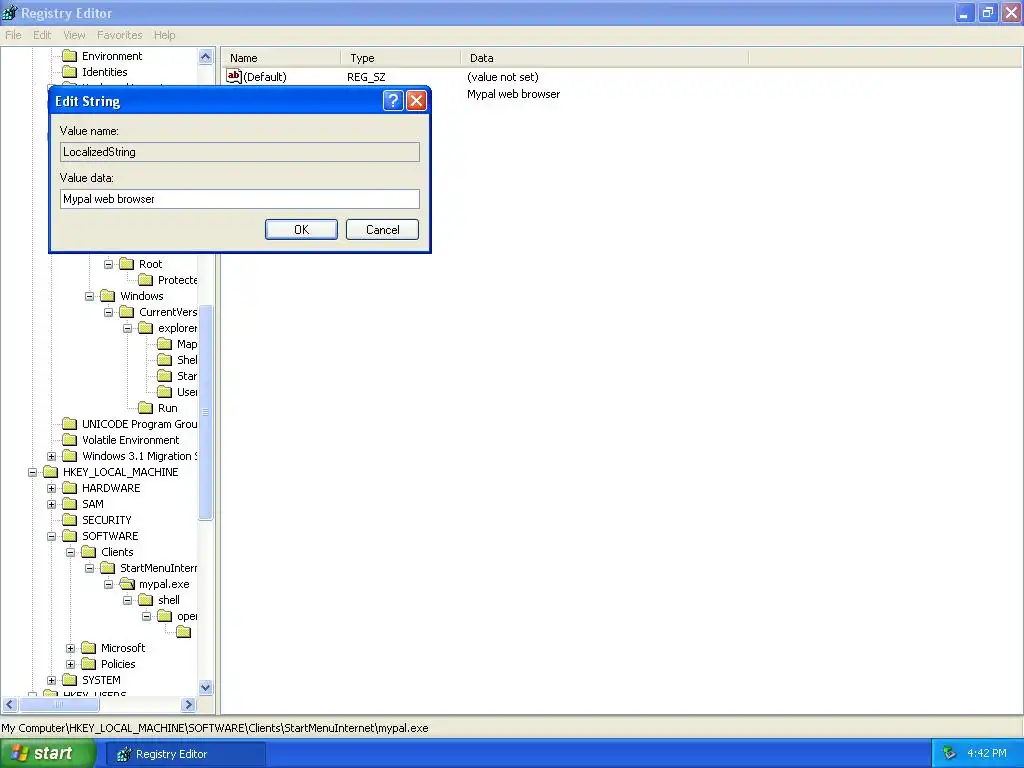Select the SECURITY folder icon
1024x768 pixels.
pyautogui.click(x=69, y=520)
